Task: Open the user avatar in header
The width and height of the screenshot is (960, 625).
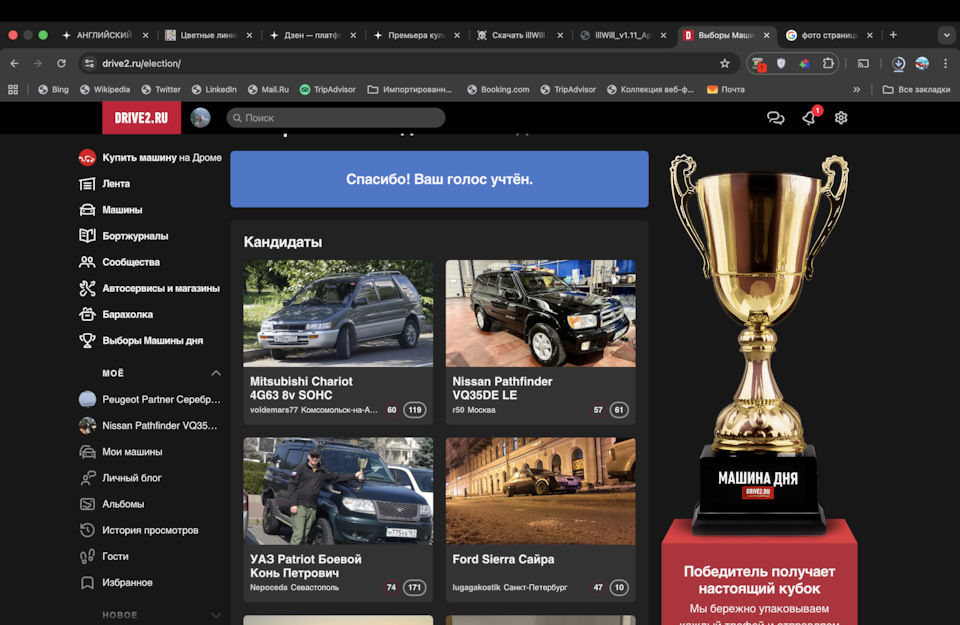Action: pyautogui.click(x=200, y=118)
